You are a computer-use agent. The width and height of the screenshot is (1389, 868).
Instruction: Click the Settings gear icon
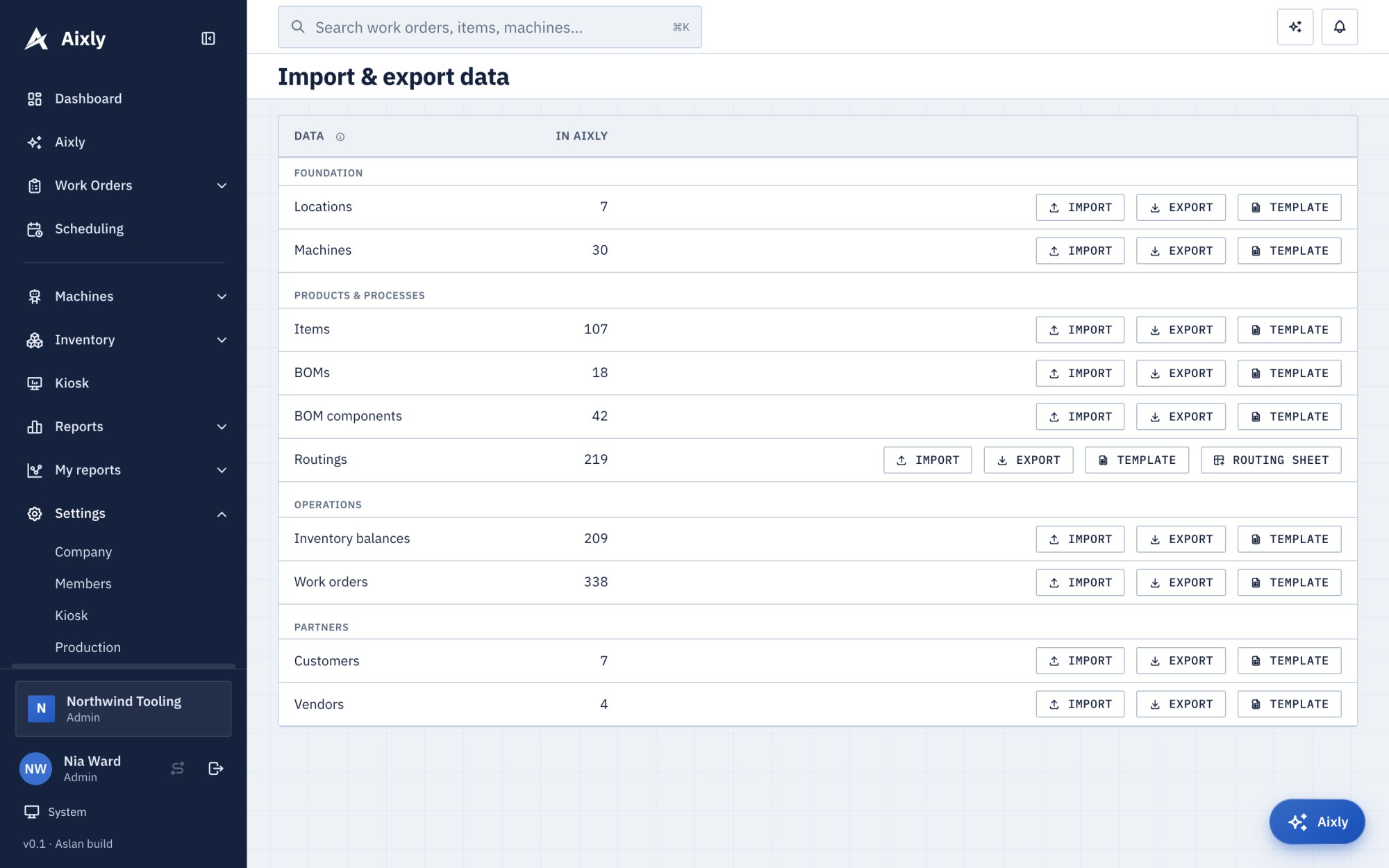point(35,514)
